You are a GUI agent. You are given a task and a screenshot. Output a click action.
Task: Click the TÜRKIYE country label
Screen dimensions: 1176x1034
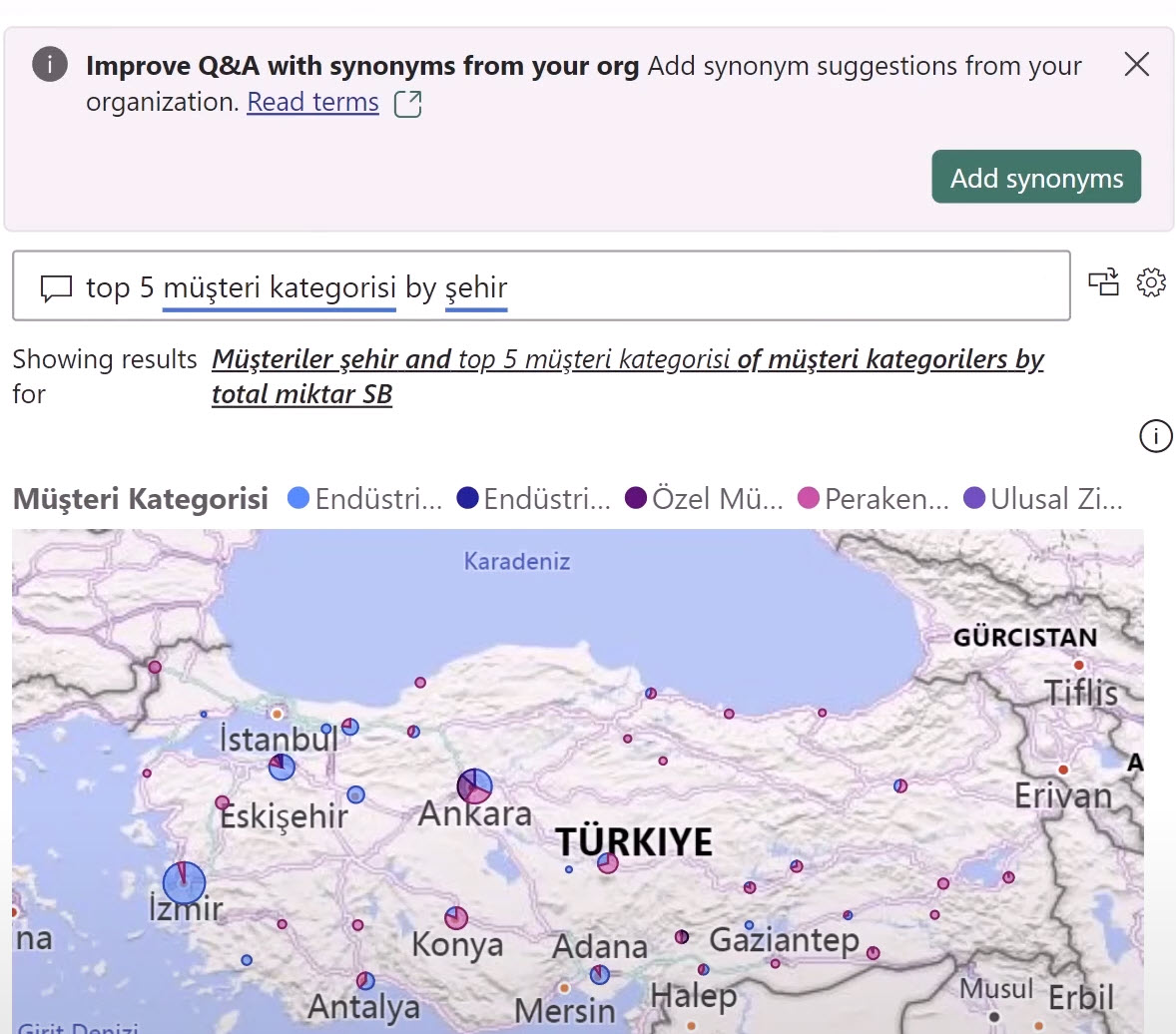coord(634,842)
